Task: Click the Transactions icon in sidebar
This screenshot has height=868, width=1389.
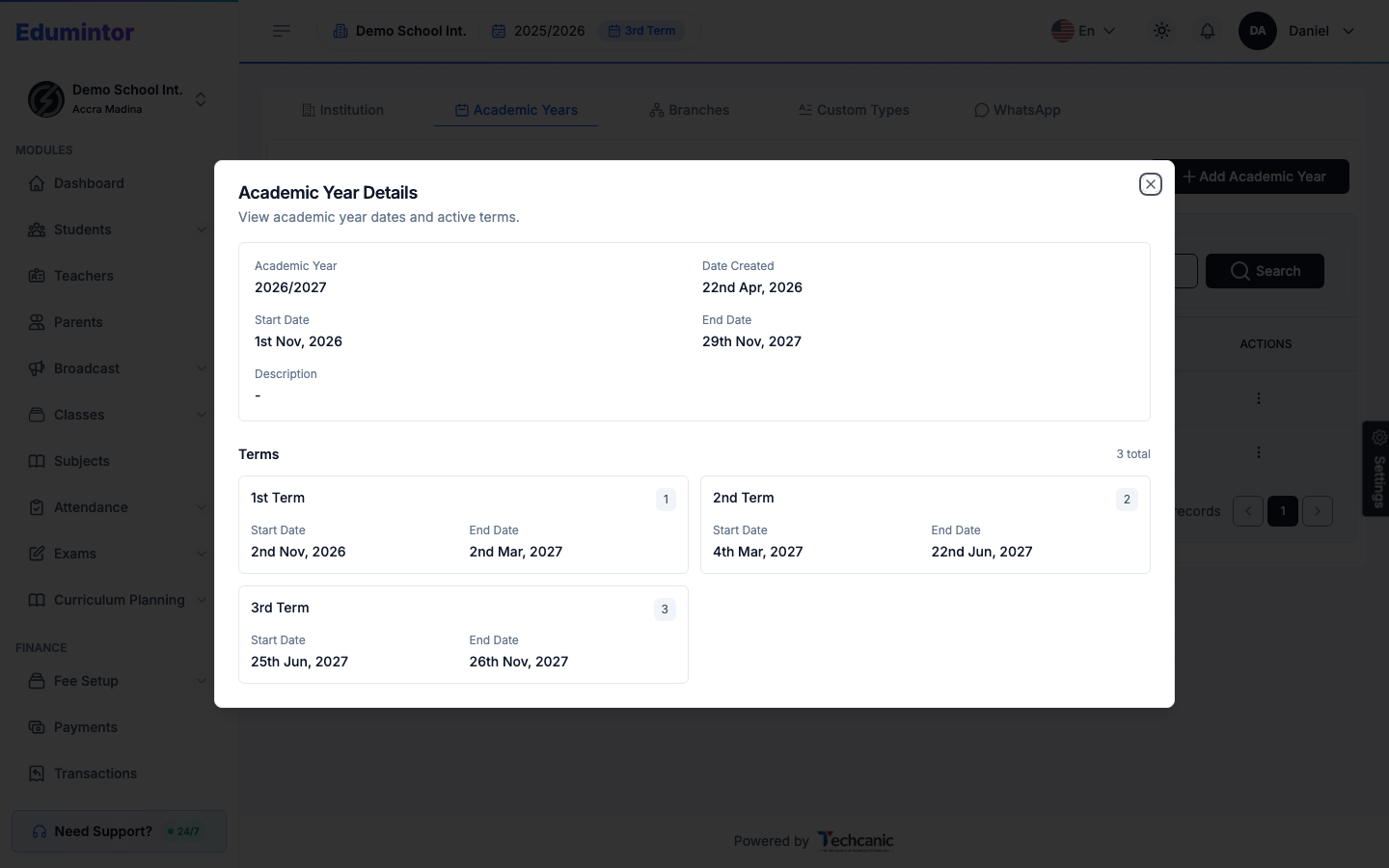Action: coord(37,773)
